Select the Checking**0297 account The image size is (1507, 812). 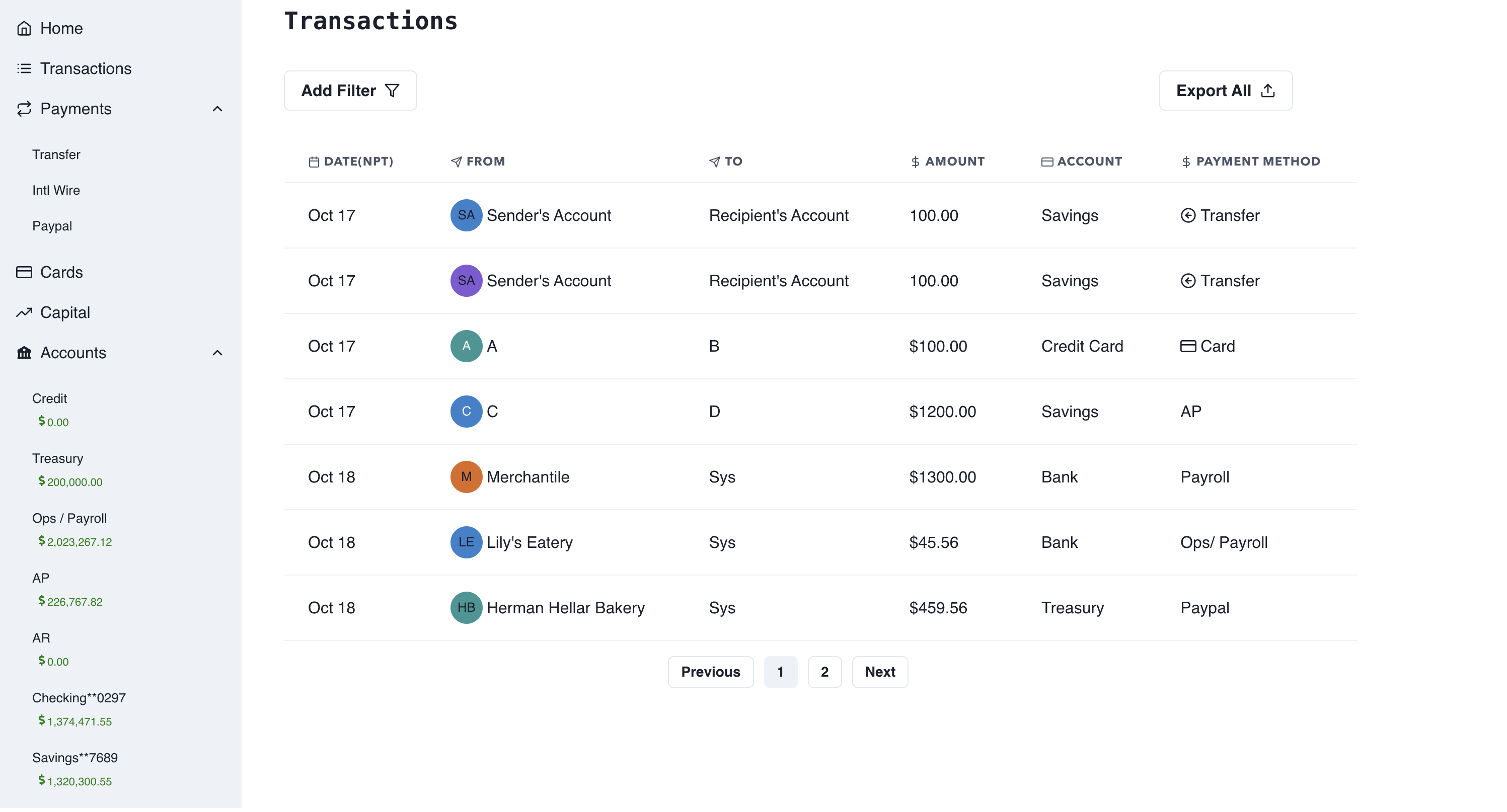79,698
